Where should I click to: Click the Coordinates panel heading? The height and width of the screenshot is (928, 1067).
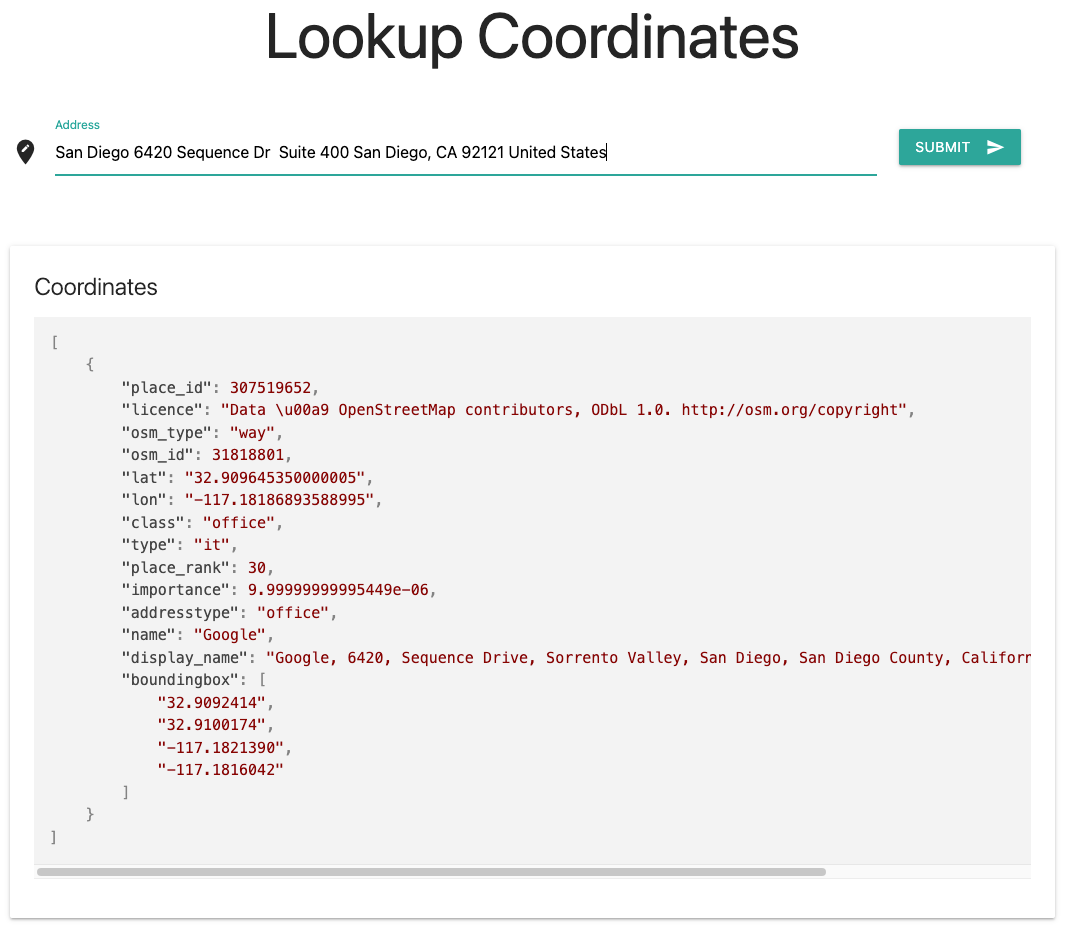(96, 287)
